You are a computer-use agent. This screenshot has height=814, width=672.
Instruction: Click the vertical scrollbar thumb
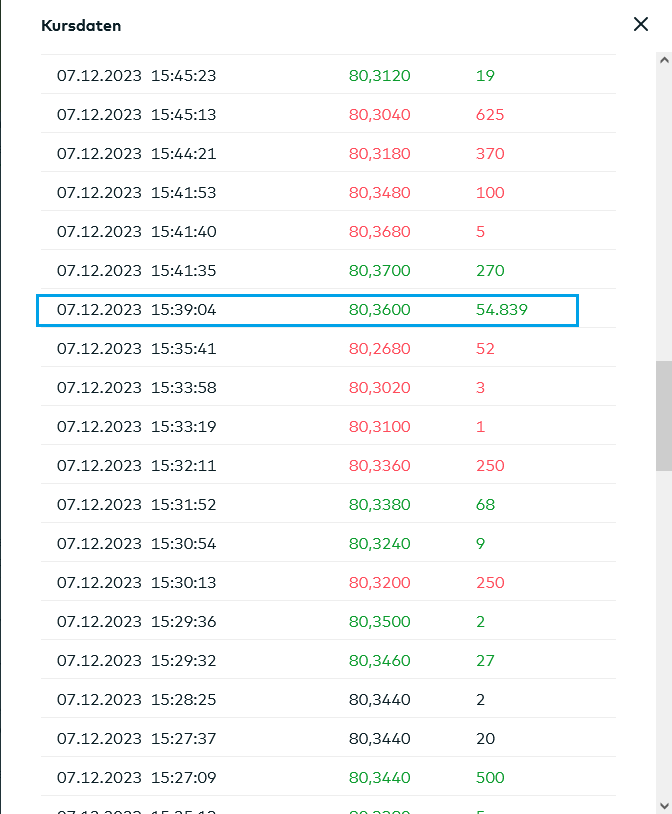point(663,415)
